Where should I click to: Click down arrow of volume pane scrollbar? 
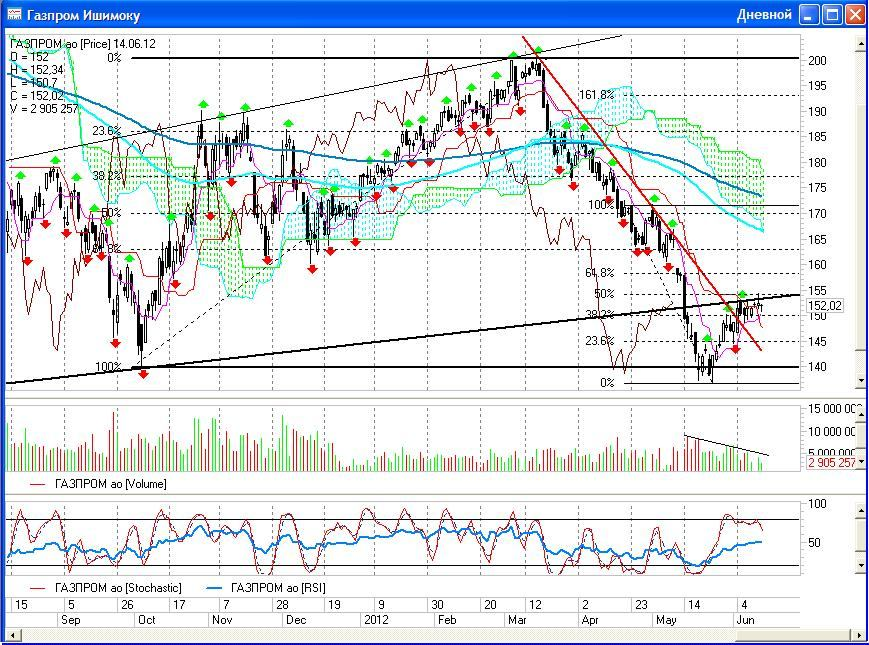tap(861, 461)
